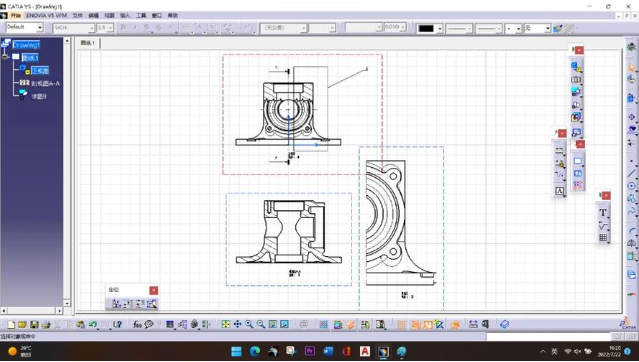The height and width of the screenshot is (362, 639).
Task: Click the command input field in the status bar
Action: pyautogui.click(x=548, y=337)
